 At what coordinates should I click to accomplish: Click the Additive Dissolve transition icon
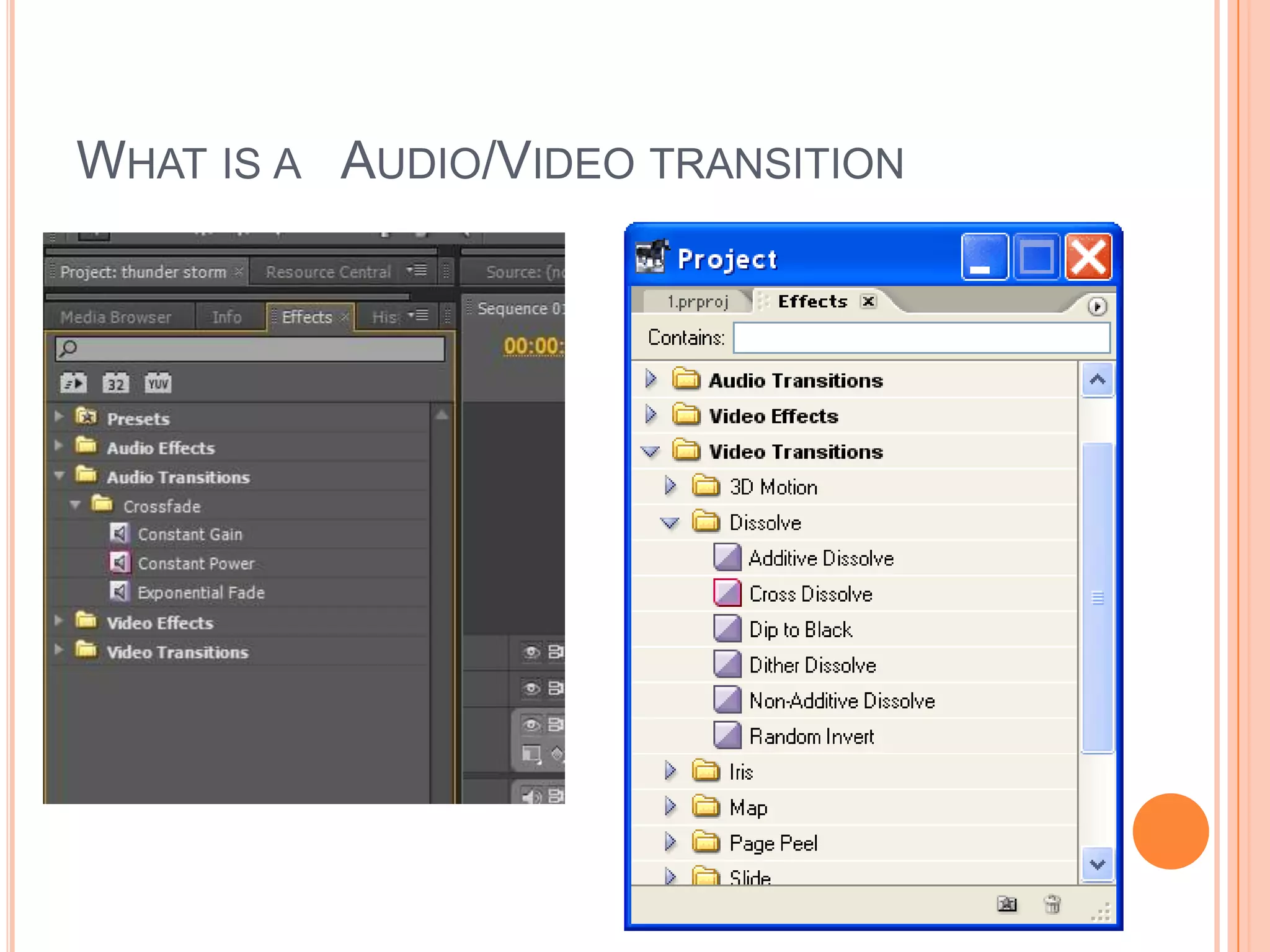(x=727, y=557)
